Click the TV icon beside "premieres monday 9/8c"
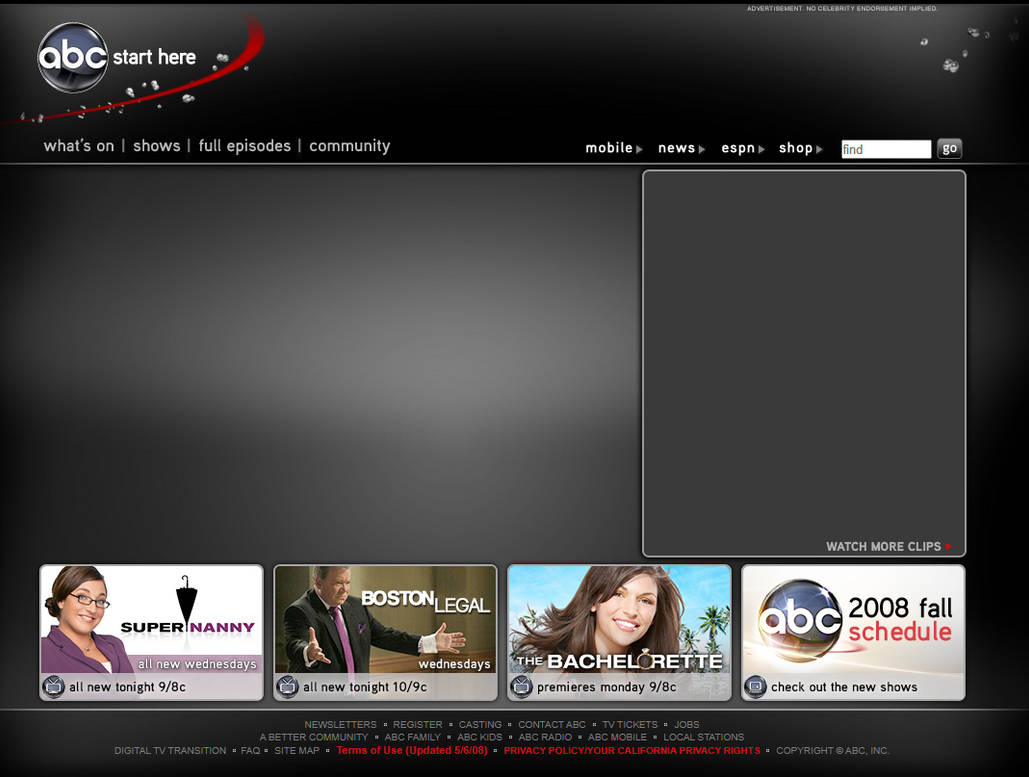 point(521,686)
